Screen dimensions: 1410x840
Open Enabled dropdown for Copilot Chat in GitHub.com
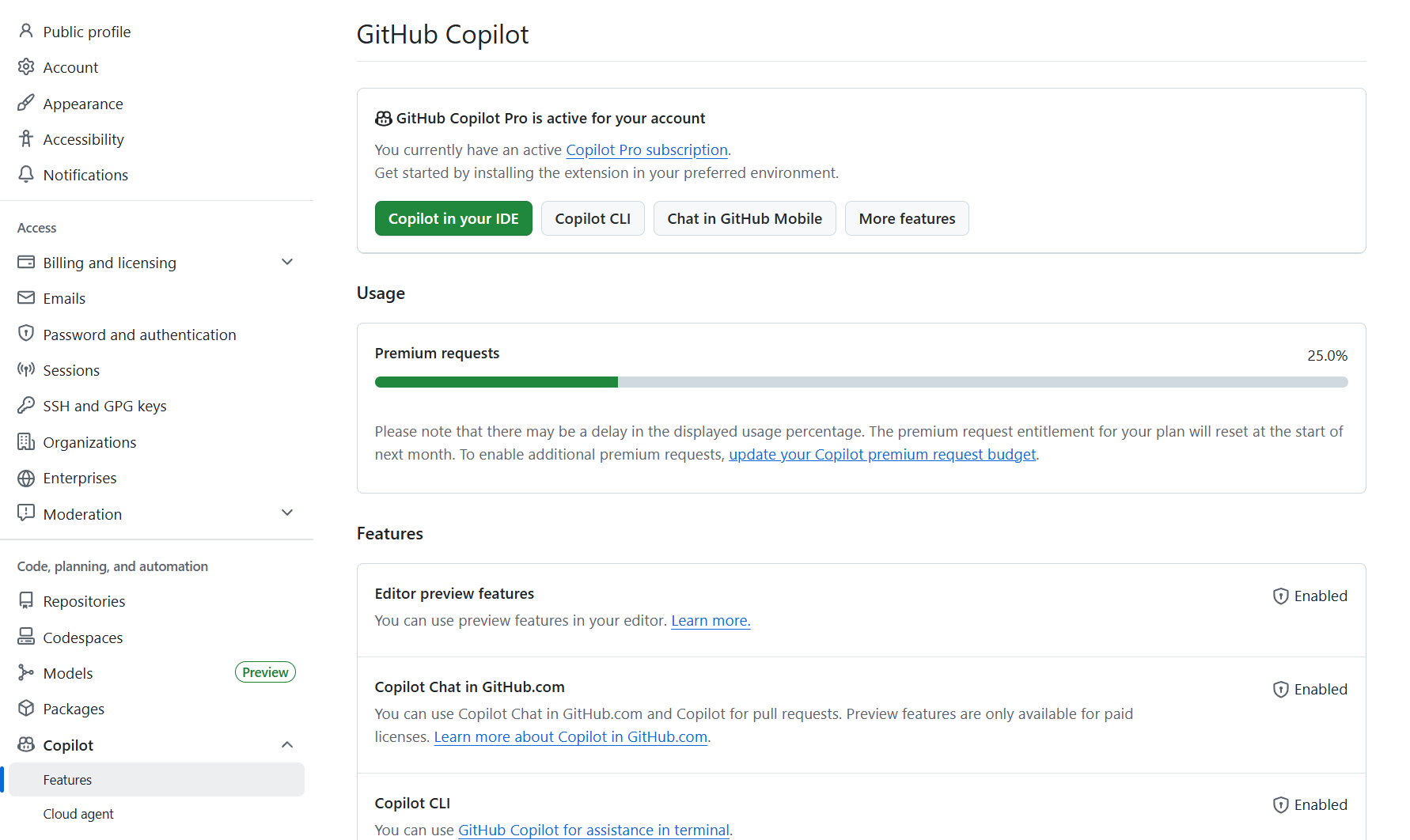(x=1310, y=690)
